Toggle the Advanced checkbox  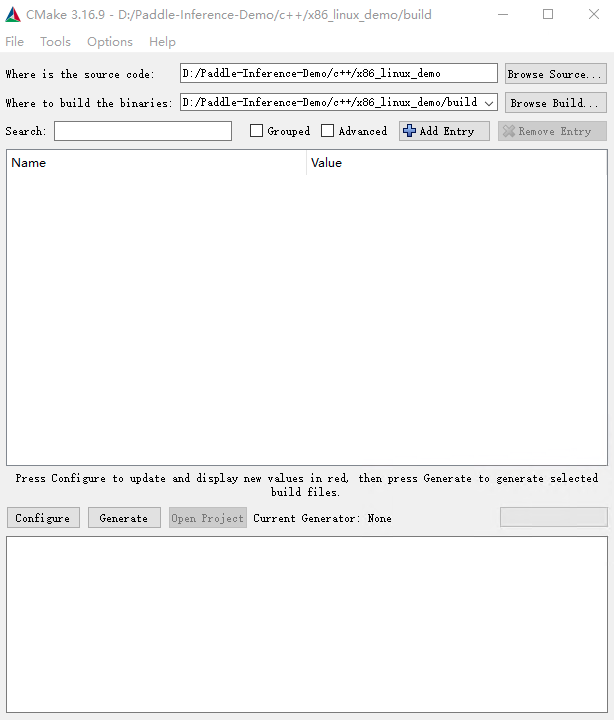pyautogui.click(x=328, y=131)
